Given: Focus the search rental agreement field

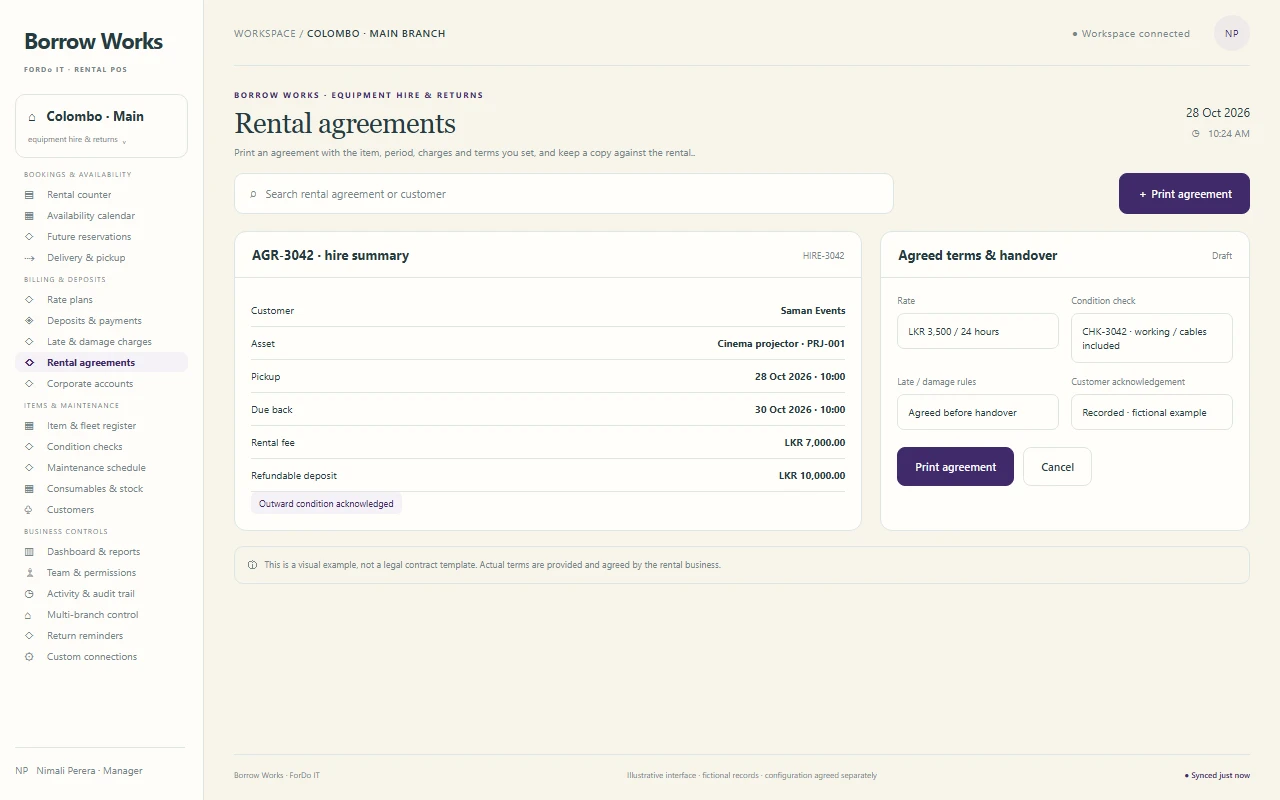Looking at the screenshot, I should coord(564,194).
